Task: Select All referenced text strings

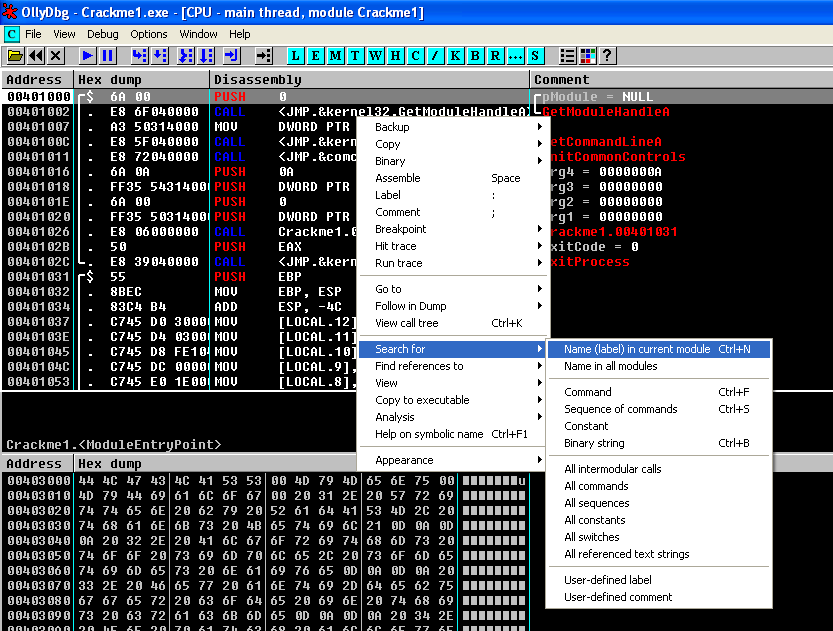Action: click(659, 554)
